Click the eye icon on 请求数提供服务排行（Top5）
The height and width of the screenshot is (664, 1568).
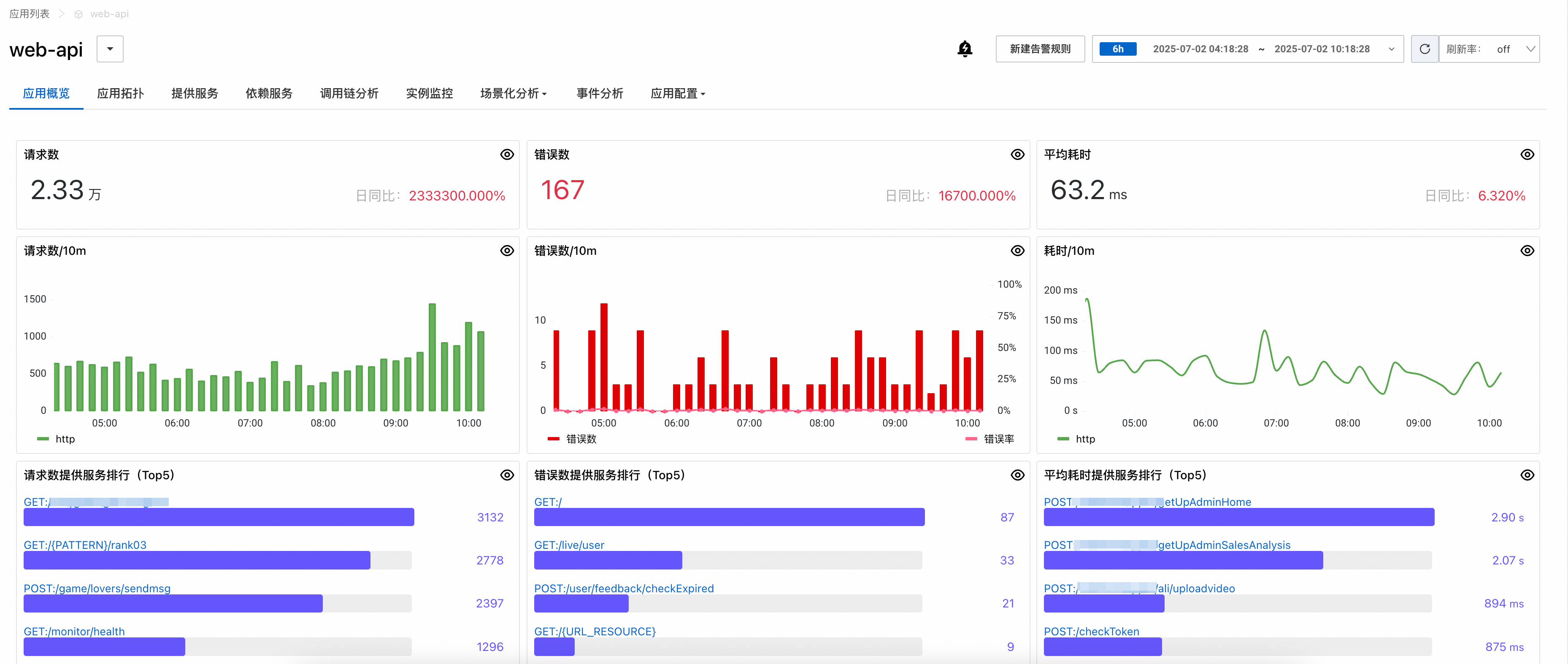[x=507, y=475]
